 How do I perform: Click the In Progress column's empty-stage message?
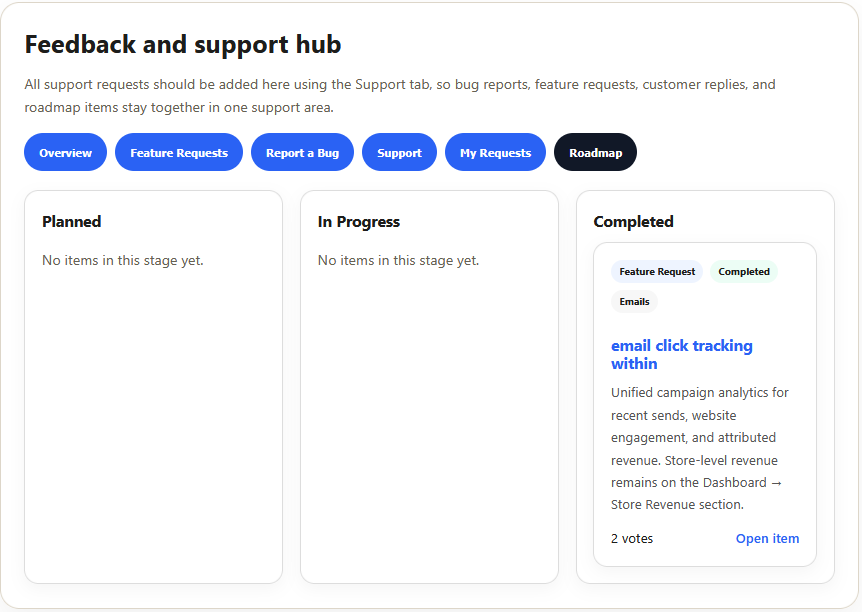click(x=399, y=260)
